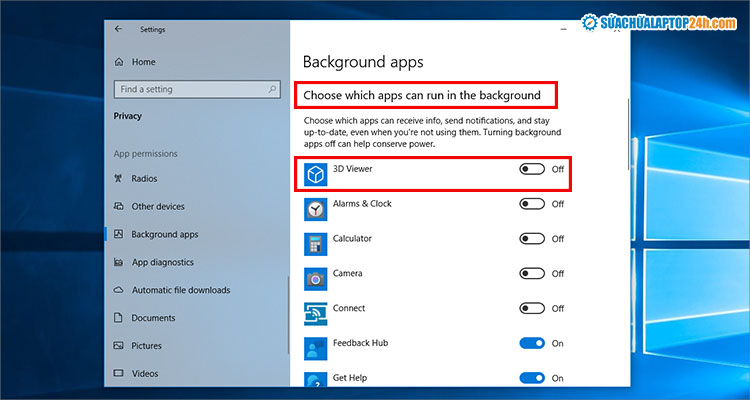Viewport: 750px width, 400px height.
Task: Click the Camera app name
Action: coord(348,273)
